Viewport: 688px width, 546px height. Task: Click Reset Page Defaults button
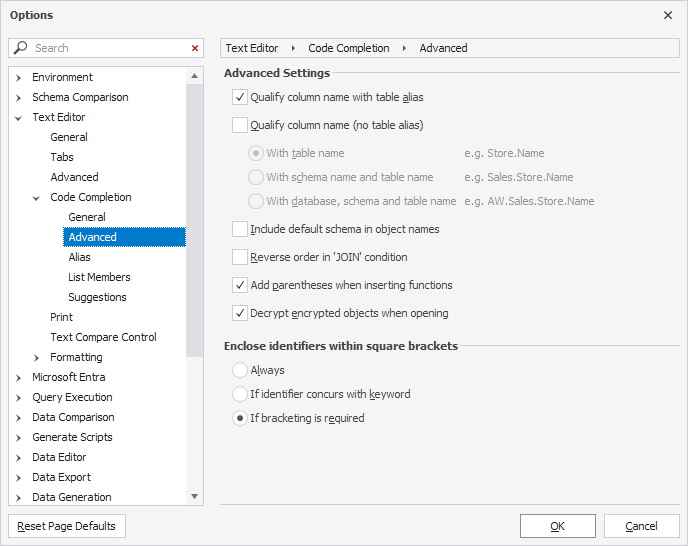tap(67, 526)
